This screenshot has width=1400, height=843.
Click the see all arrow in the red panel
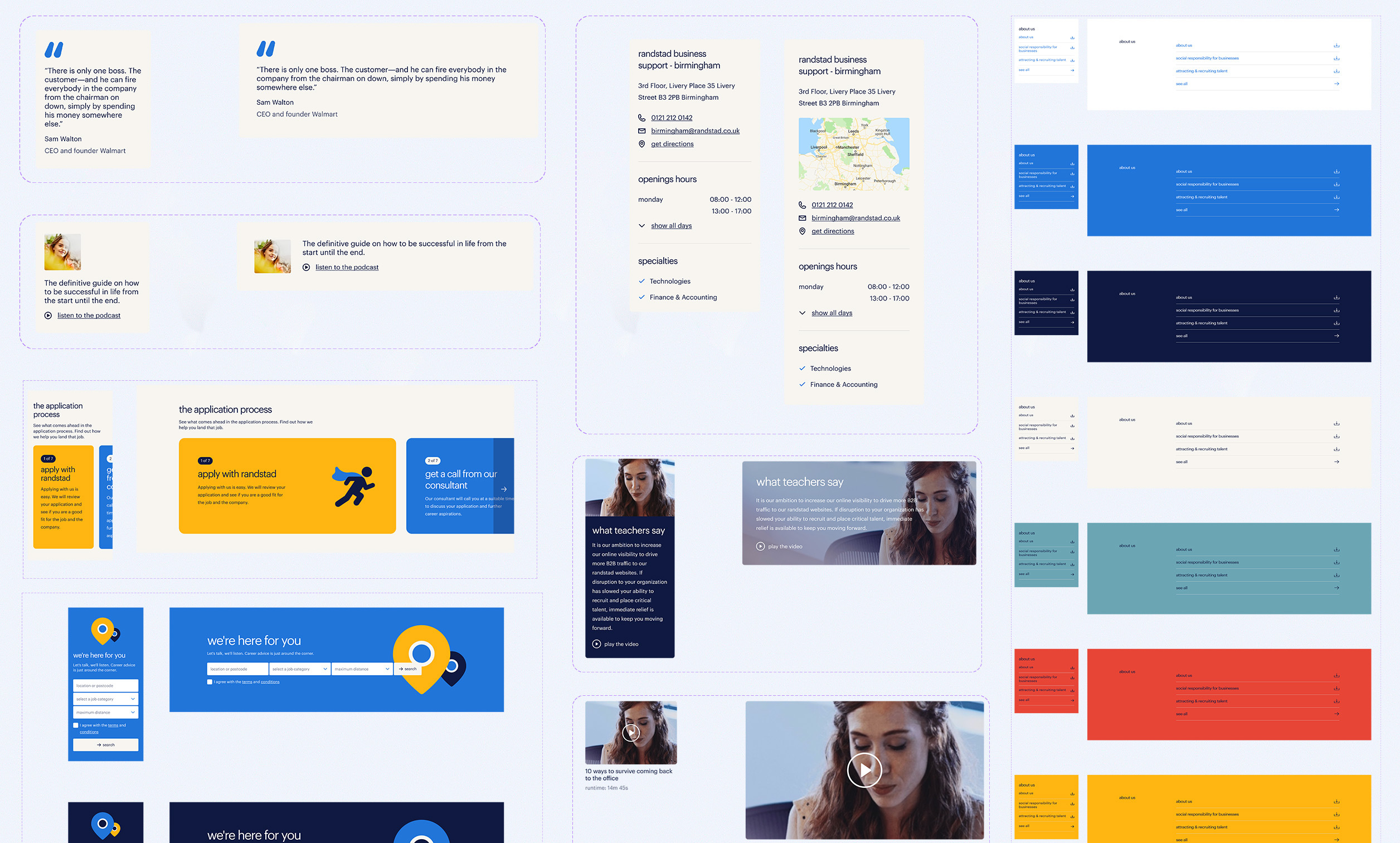click(x=1338, y=714)
